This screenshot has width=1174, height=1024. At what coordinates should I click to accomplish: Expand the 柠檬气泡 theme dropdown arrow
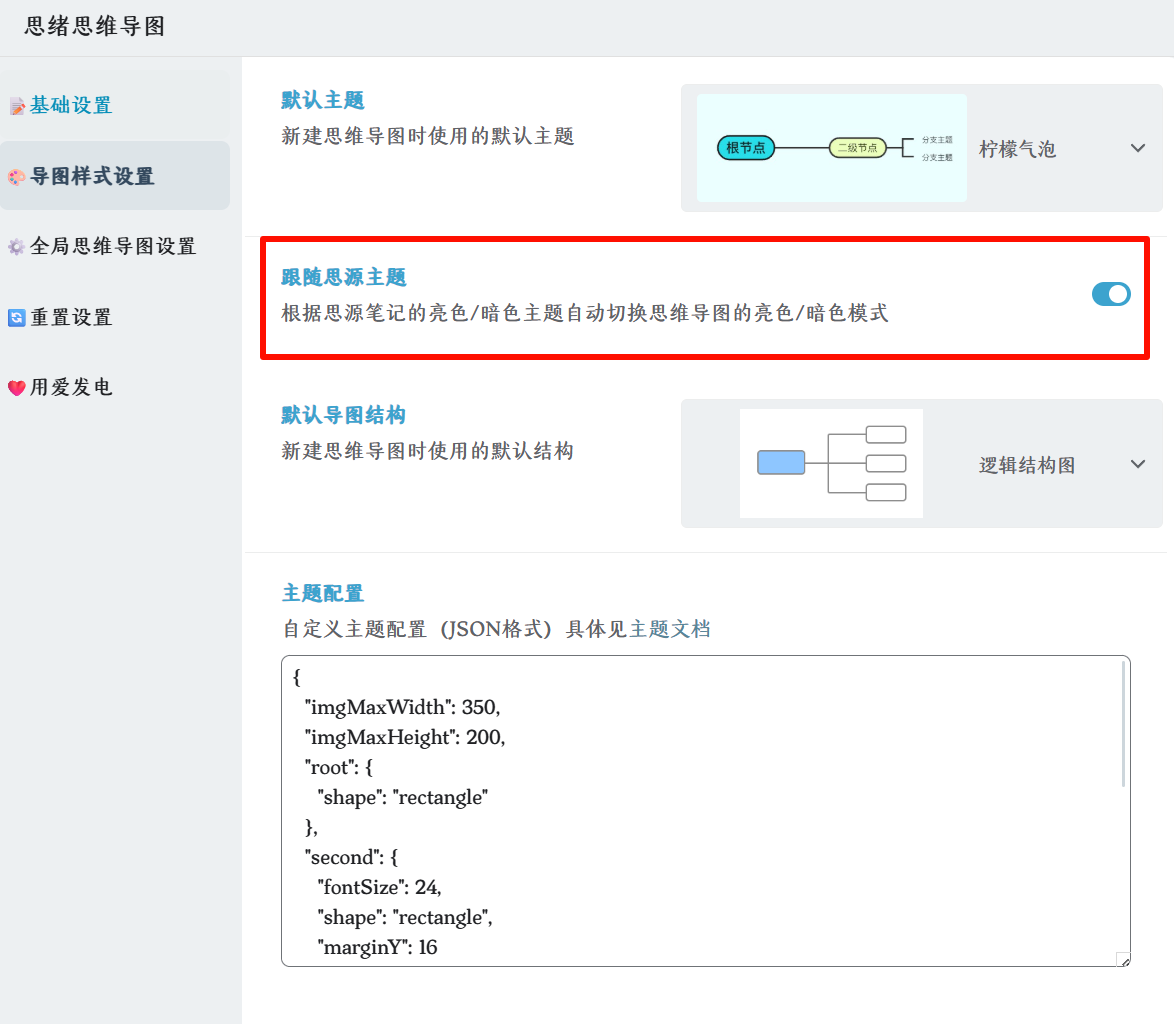(x=1138, y=148)
